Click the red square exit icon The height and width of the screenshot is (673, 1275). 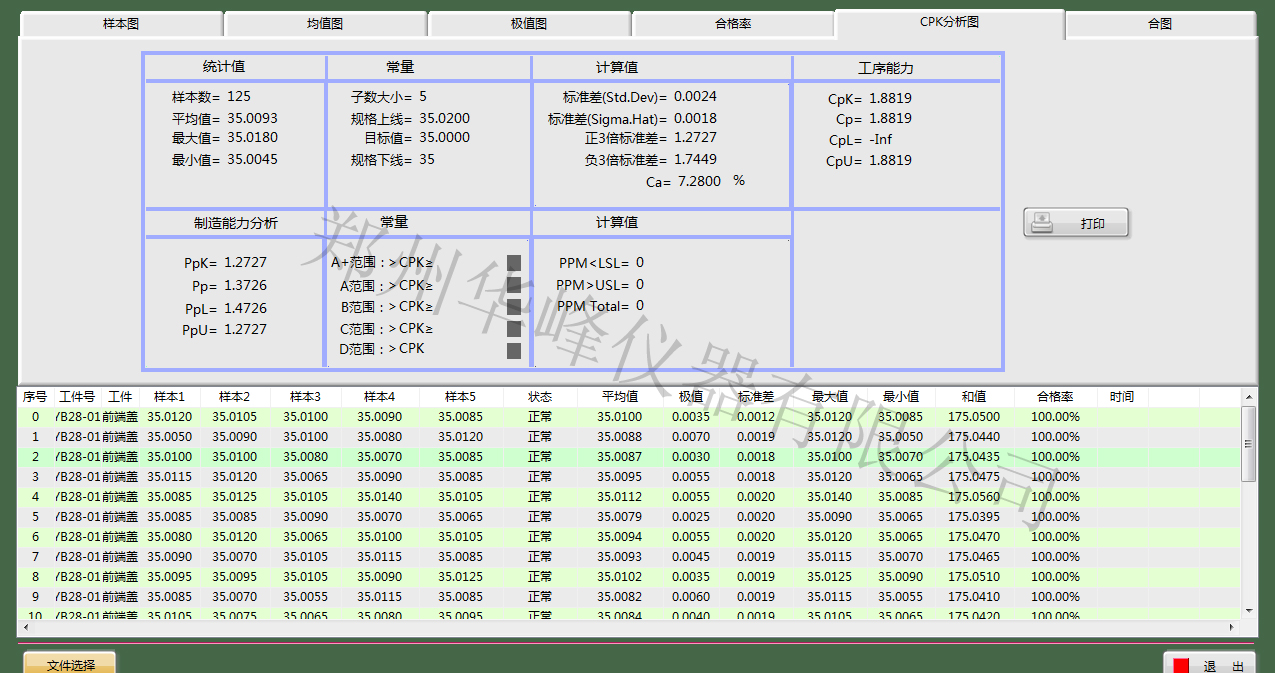click(x=1181, y=666)
